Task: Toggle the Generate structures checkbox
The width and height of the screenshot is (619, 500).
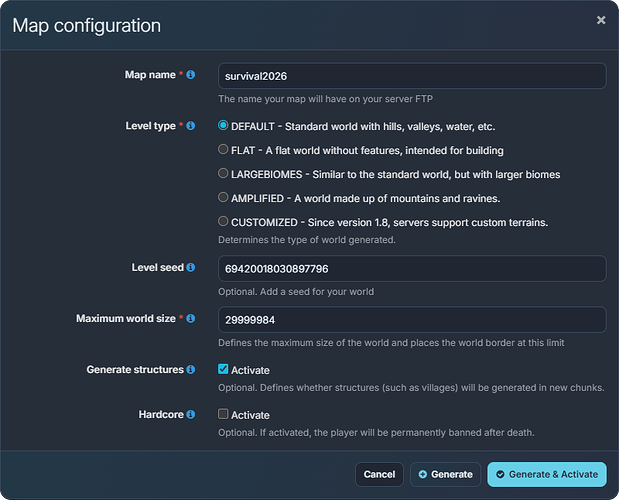Action: 223,369
